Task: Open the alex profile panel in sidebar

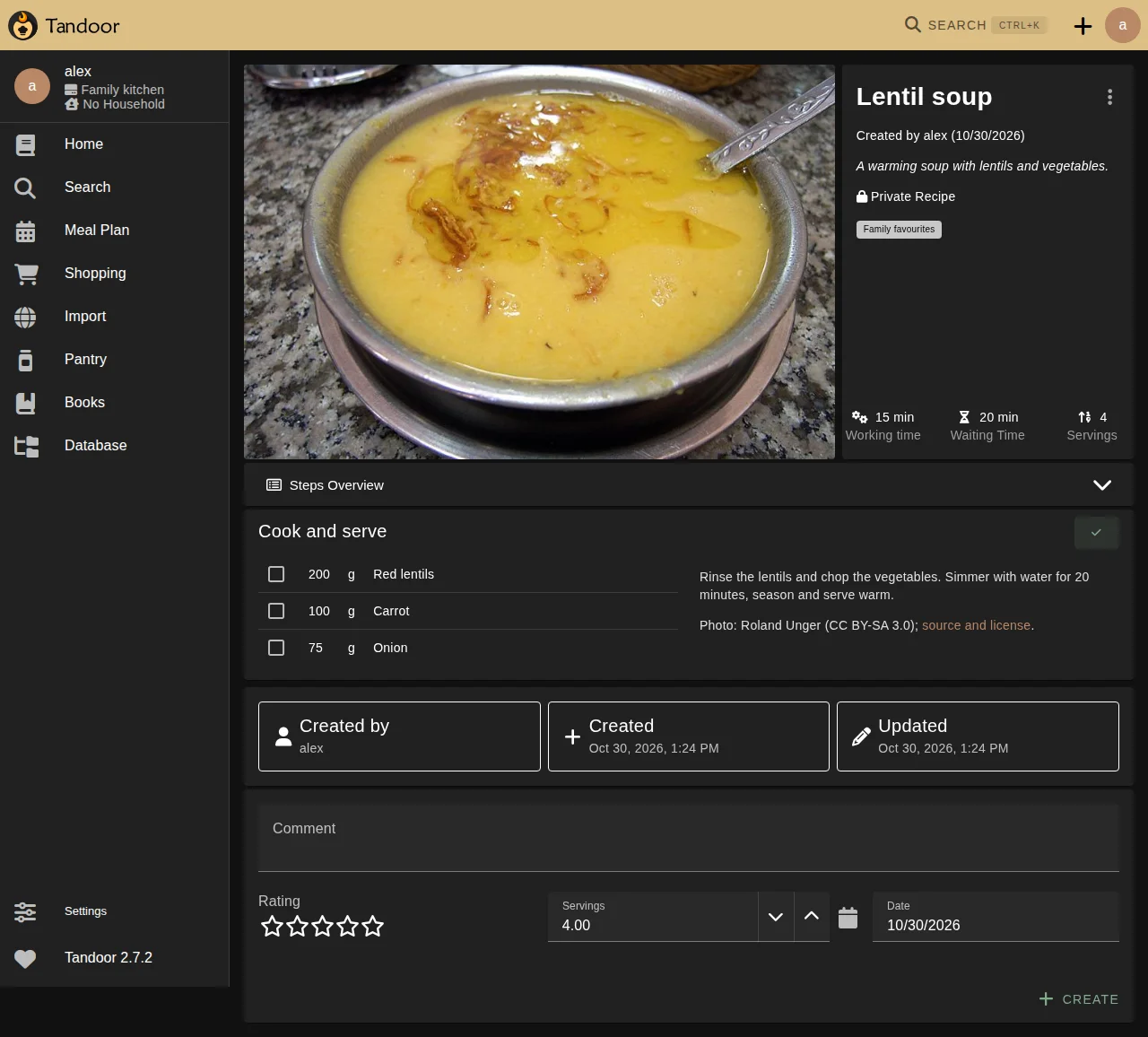Action: (115, 87)
